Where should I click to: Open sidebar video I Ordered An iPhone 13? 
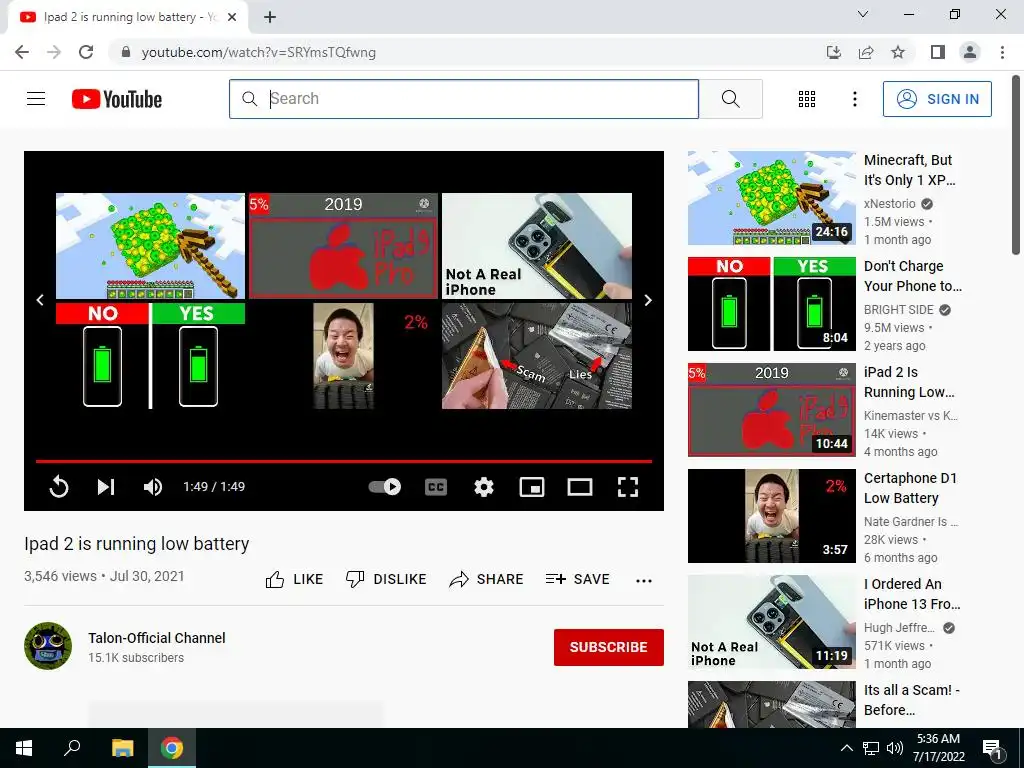912,594
